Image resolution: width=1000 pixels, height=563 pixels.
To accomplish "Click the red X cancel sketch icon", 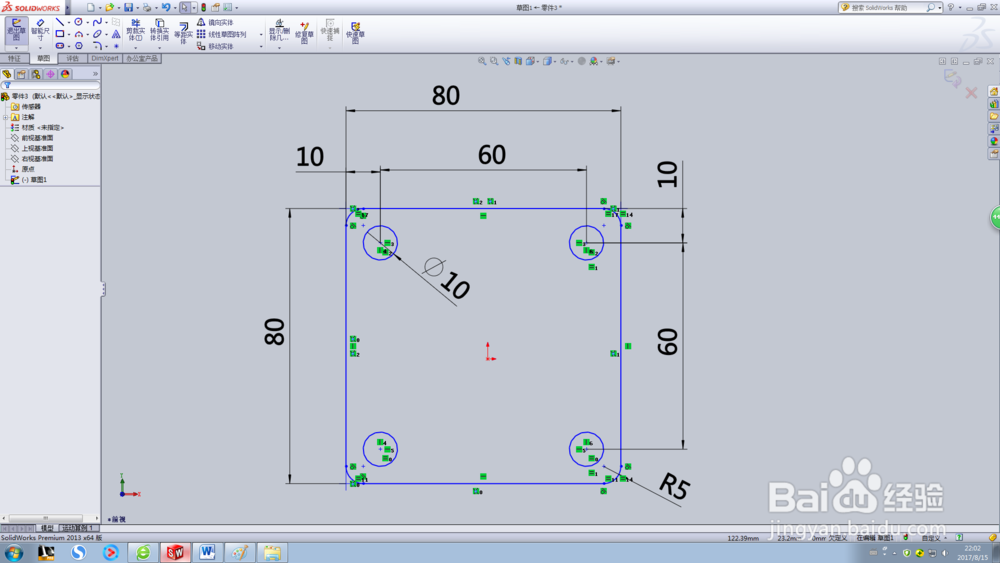I will coord(971,93).
